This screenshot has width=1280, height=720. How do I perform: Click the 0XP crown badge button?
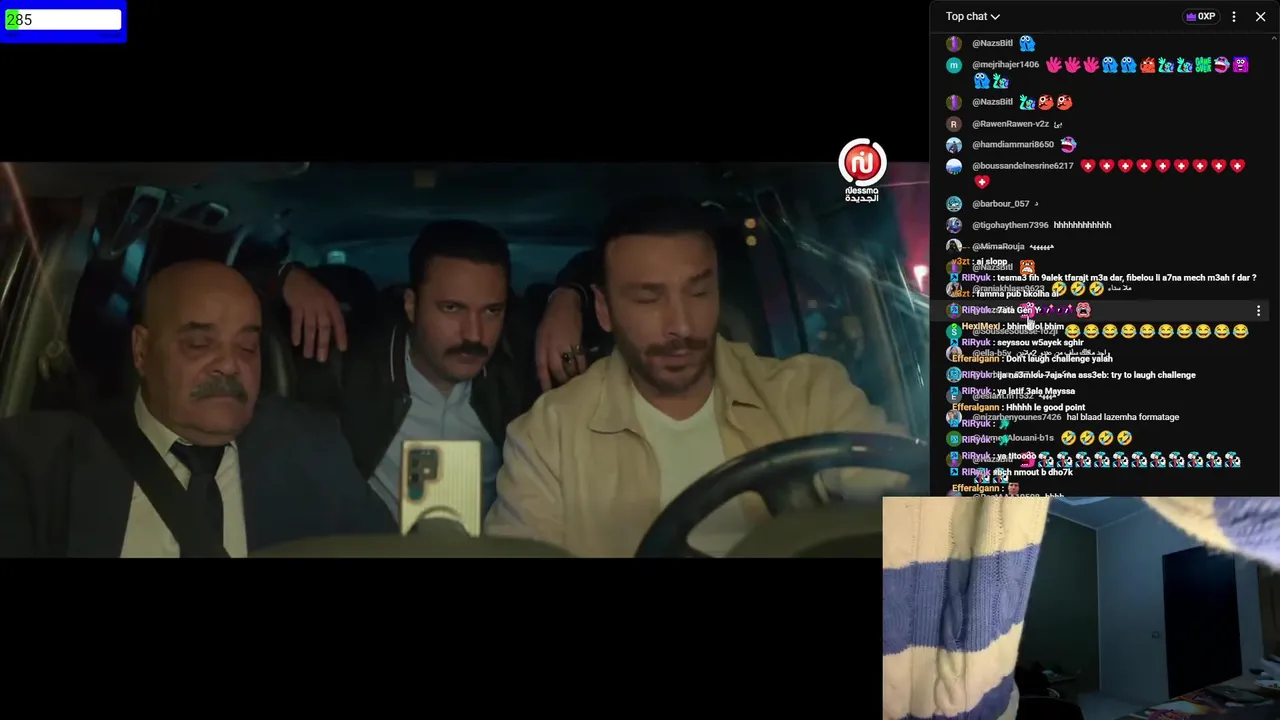(x=1200, y=16)
